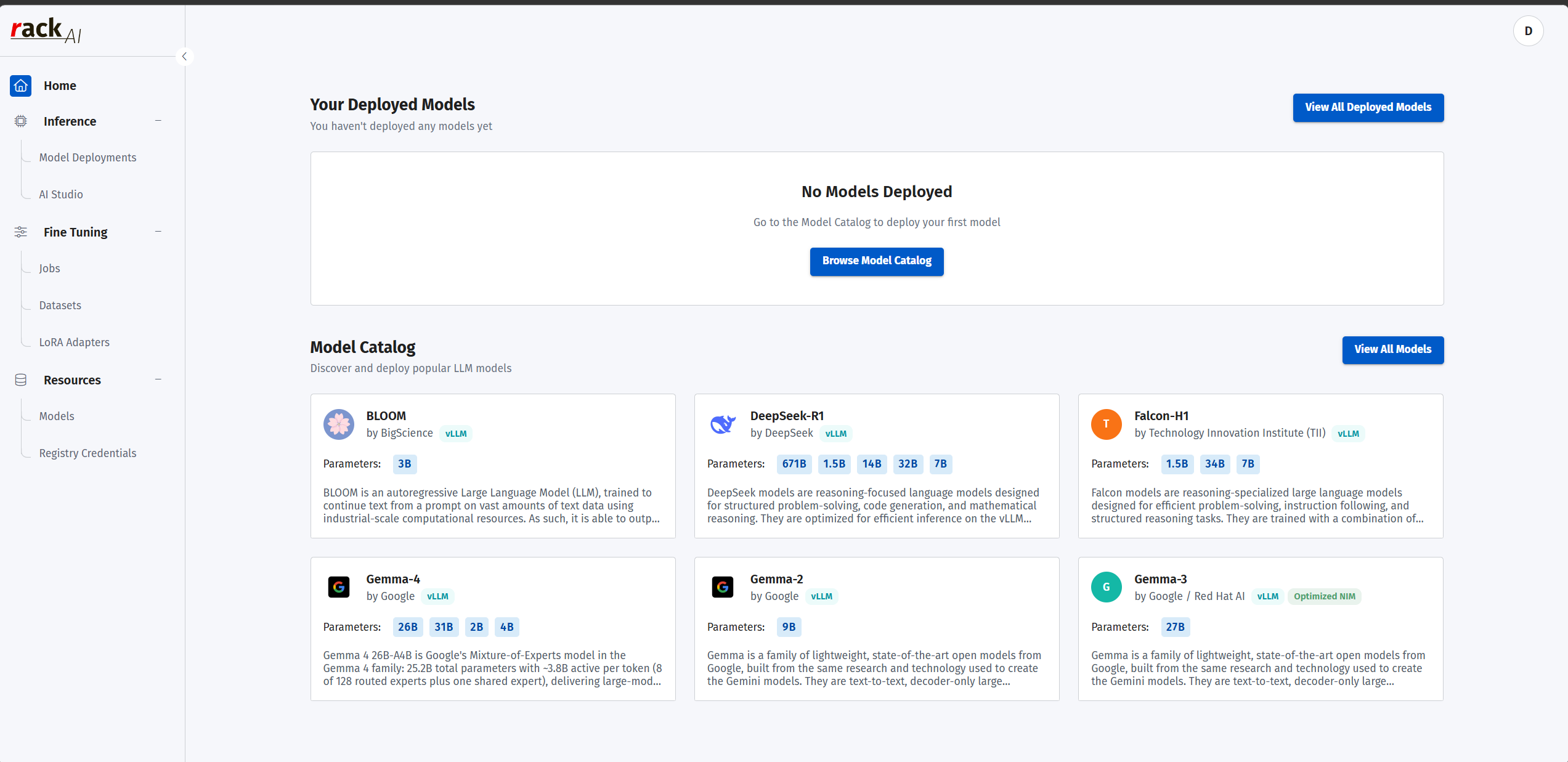Collapse the Fine Tuning section
Screen dimensions: 1568x762
[158, 232]
